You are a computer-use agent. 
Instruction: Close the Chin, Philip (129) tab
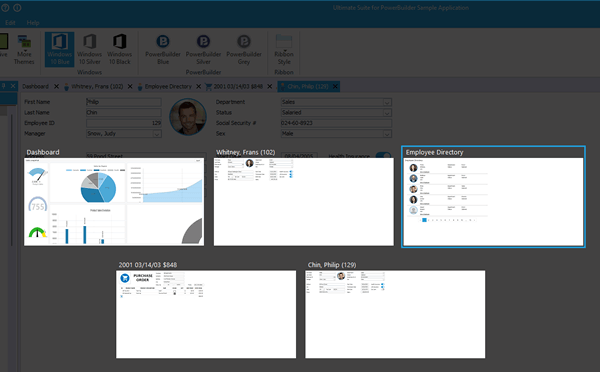335,86
